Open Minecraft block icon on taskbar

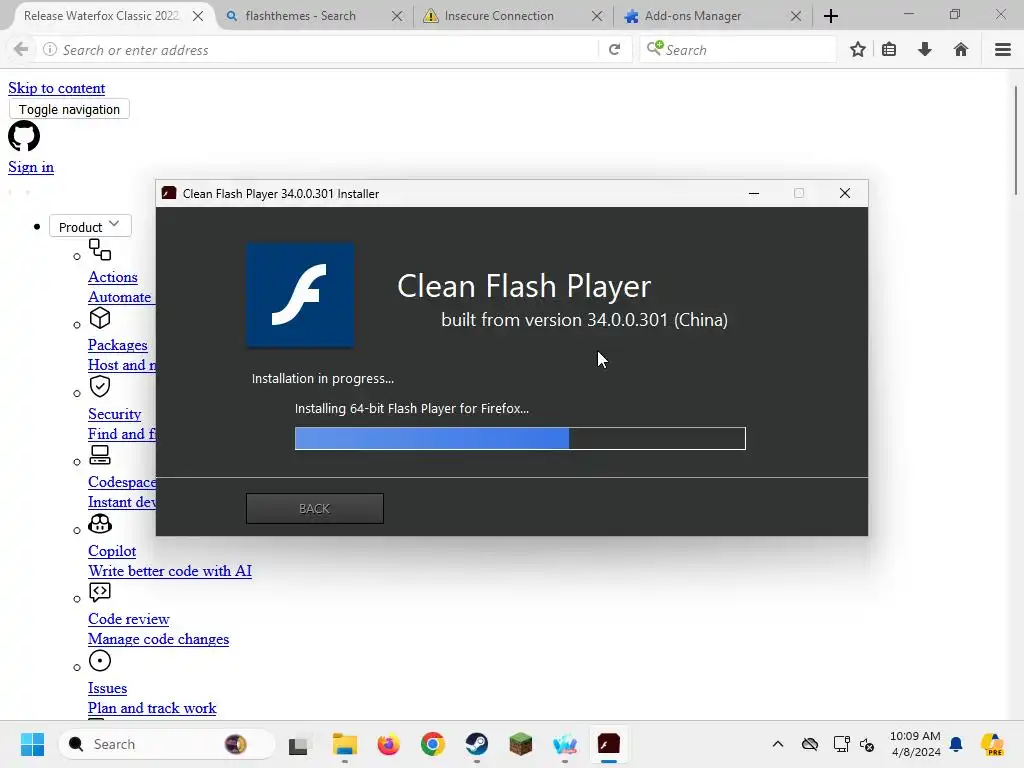(x=520, y=744)
